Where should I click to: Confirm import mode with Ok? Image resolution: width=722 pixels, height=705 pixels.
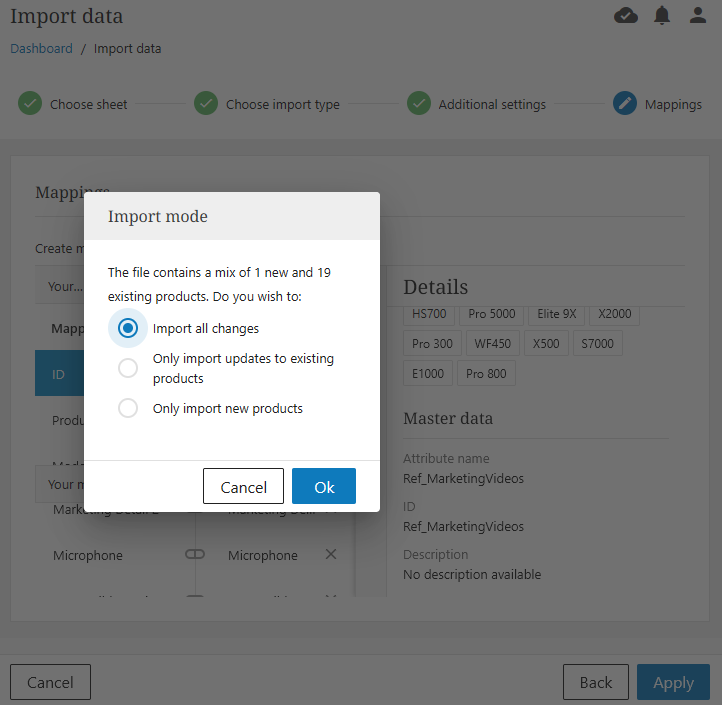pyautogui.click(x=324, y=487)
